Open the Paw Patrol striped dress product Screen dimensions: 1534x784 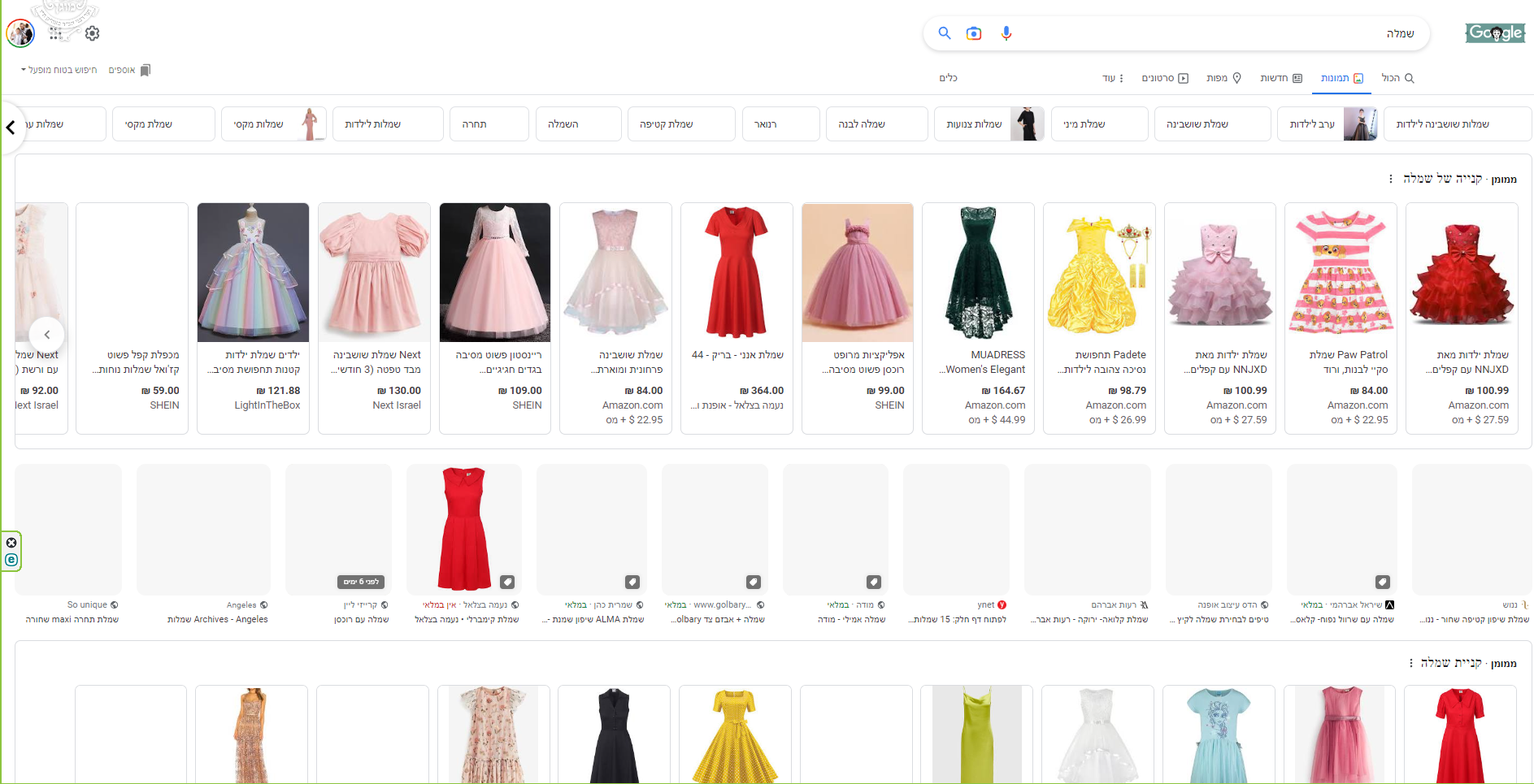(1341, 318)
